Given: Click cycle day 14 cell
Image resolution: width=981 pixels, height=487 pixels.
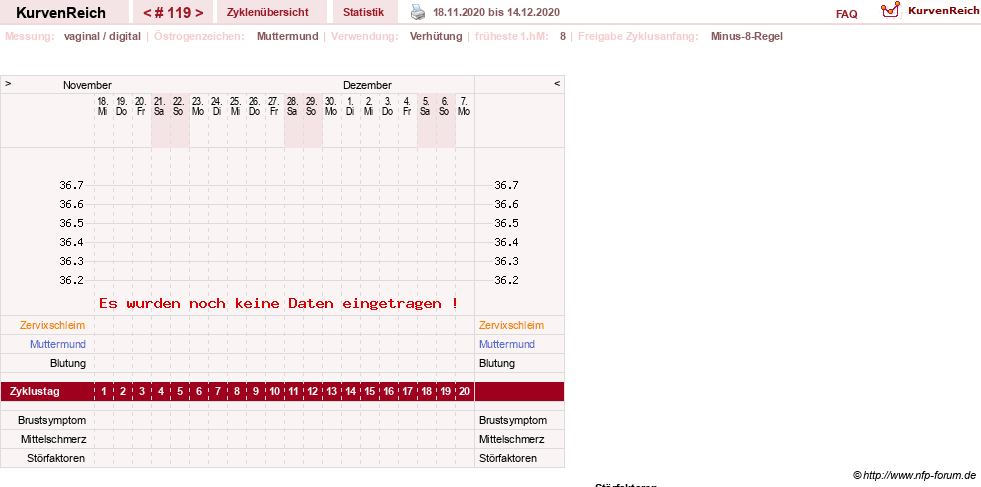Looking at the screenshot, I should coord(350,392).
